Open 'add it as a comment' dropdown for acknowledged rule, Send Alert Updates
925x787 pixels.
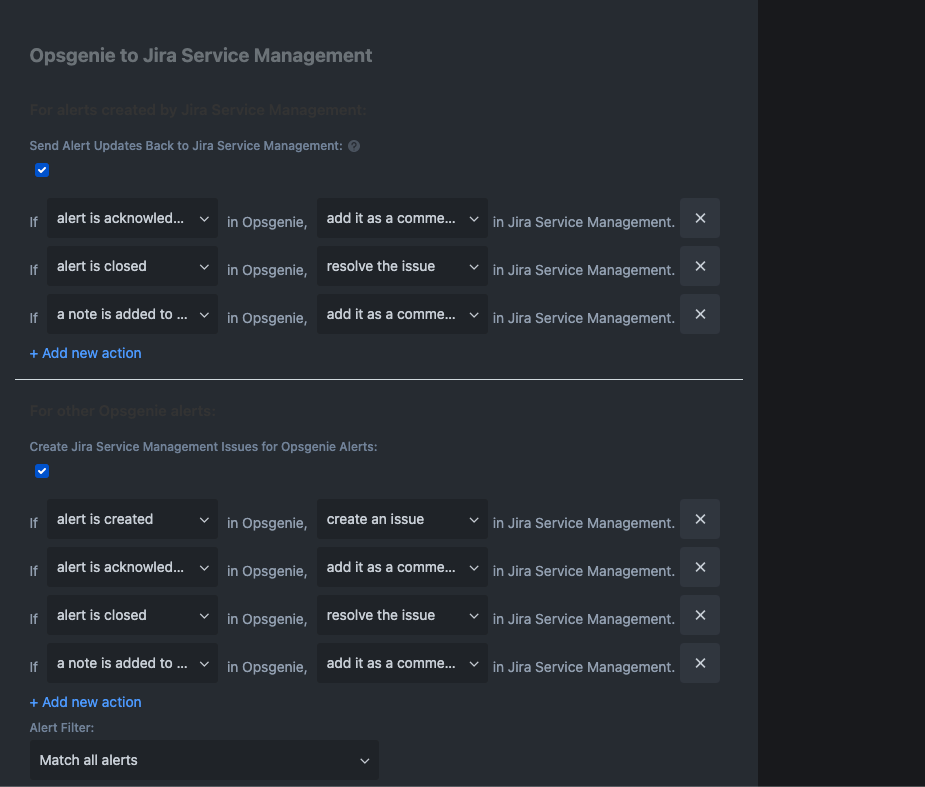[402, 218]
